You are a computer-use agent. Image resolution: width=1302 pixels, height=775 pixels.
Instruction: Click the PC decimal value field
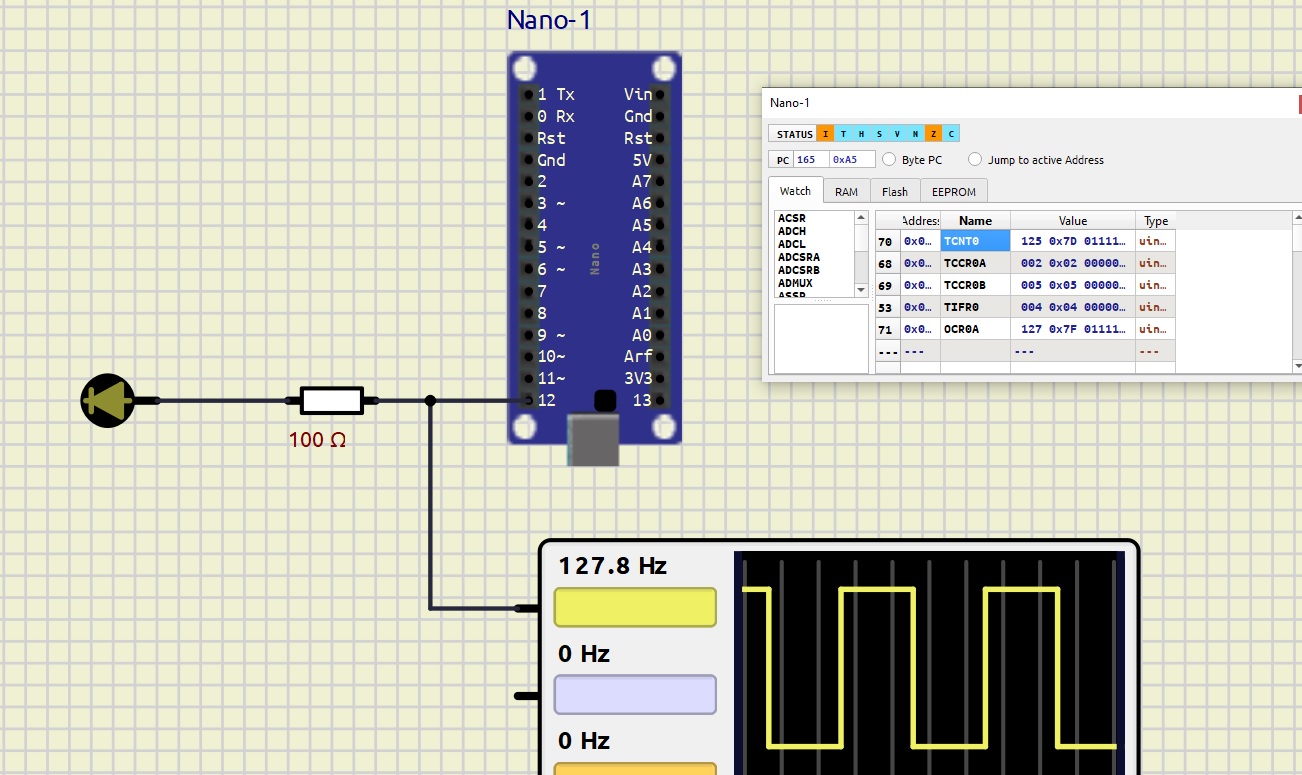pyautogui.click(x=810, y=160)
